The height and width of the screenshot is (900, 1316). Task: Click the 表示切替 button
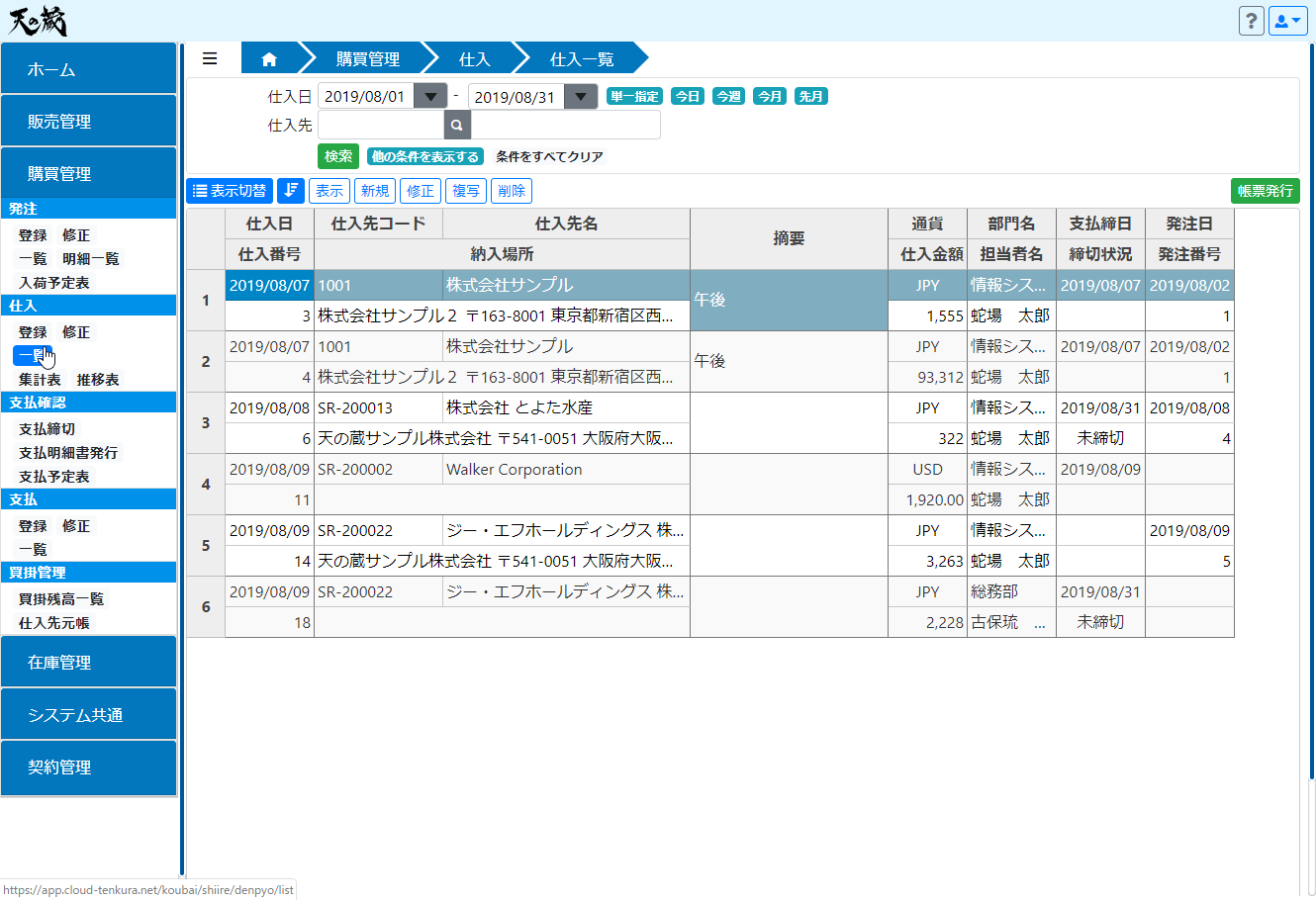coord(230,191)
